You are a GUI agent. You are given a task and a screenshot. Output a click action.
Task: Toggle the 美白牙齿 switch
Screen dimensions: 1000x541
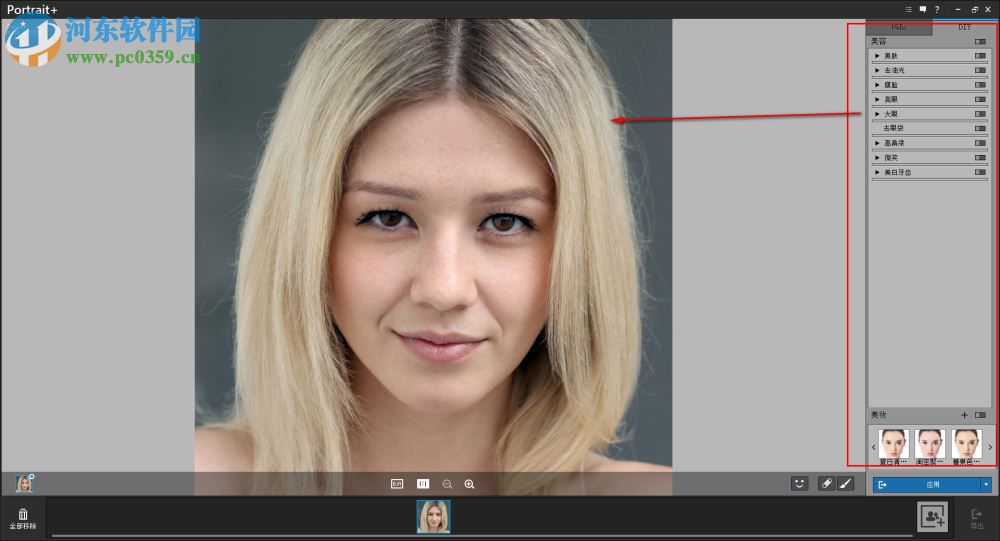(x=980, y=172)
